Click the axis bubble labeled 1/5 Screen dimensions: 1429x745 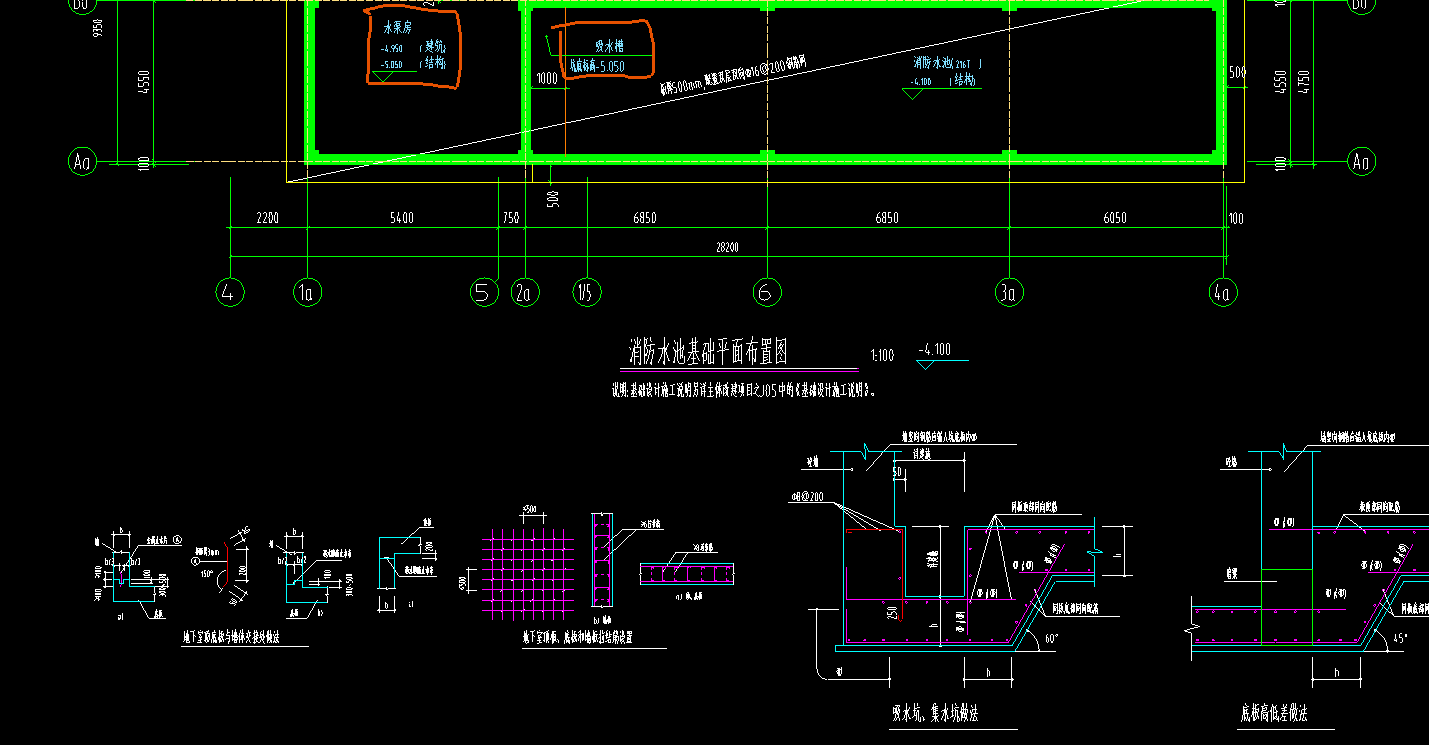[587, 292]
